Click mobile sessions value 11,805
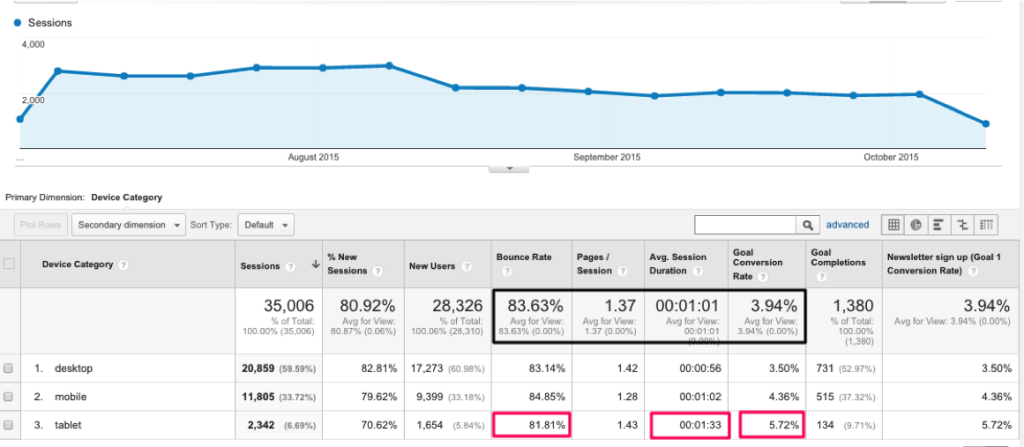Image resolution: width=1024 pixels, height=447 pixels. coord(259,396)
